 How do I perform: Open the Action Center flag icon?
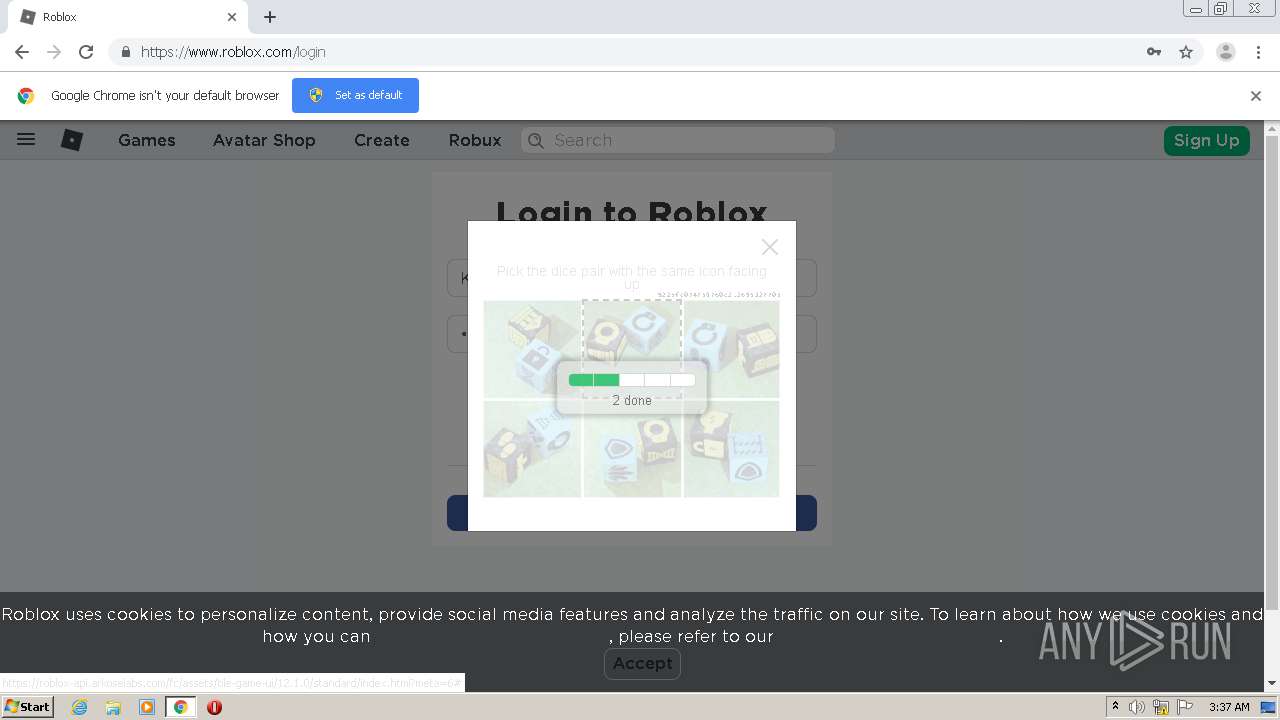[x=1183, y=707]
